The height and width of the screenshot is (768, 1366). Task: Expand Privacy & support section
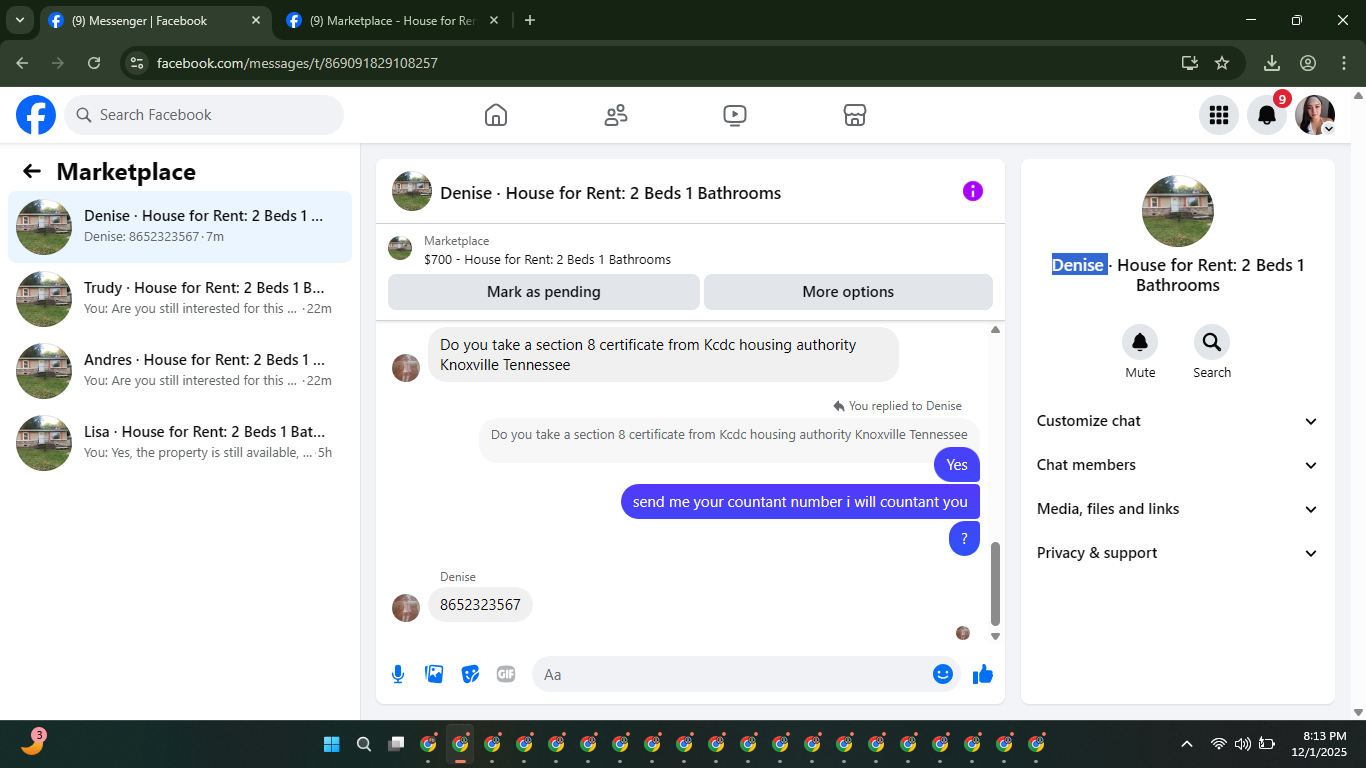[x=1178, y=553]
